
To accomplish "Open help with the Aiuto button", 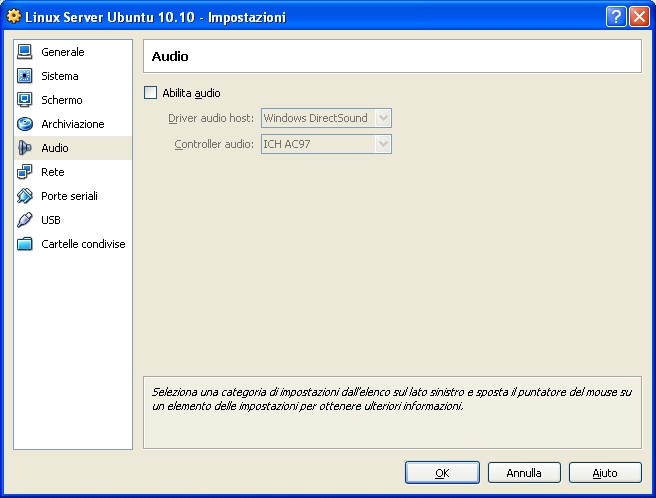I will (x=605, y=473).
